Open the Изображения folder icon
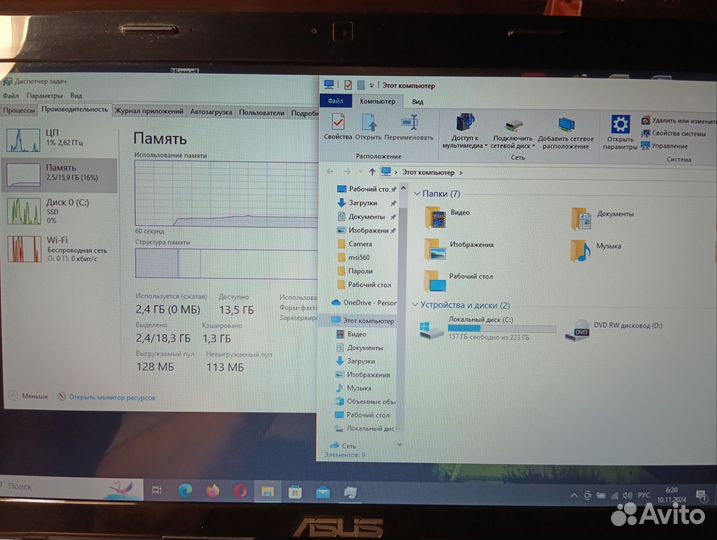This screenshot has width=717, height=540. 435,250
